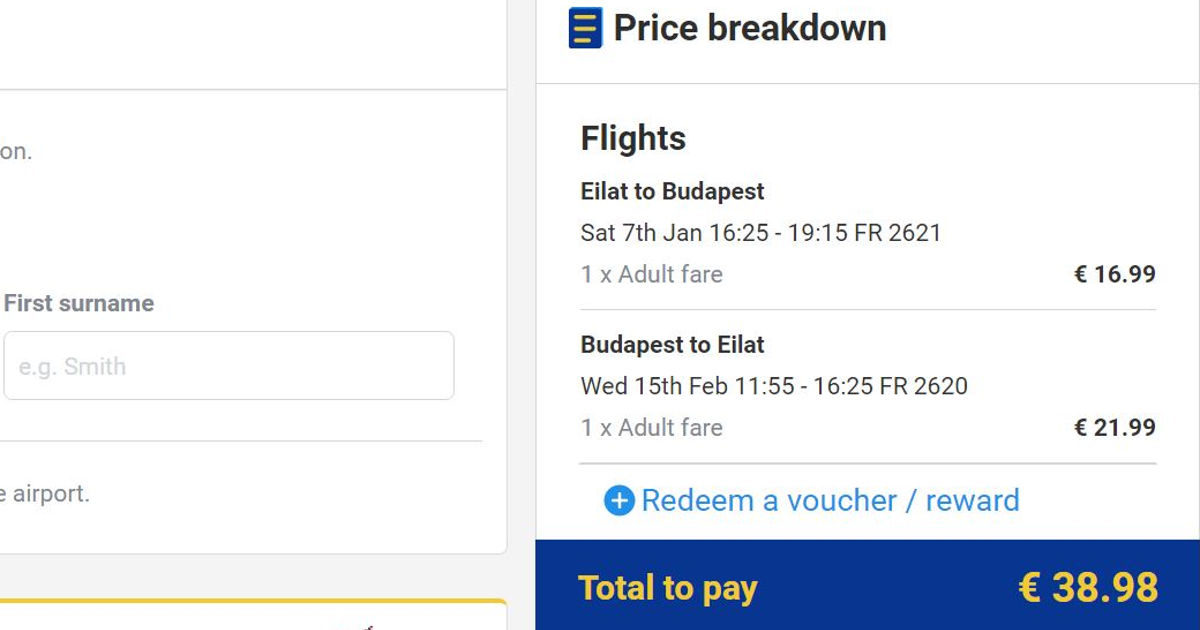The width and height of the screenshot is (1200, 630).
Task: Click the text ending in 'airport.'
Action: coord(45,494)
